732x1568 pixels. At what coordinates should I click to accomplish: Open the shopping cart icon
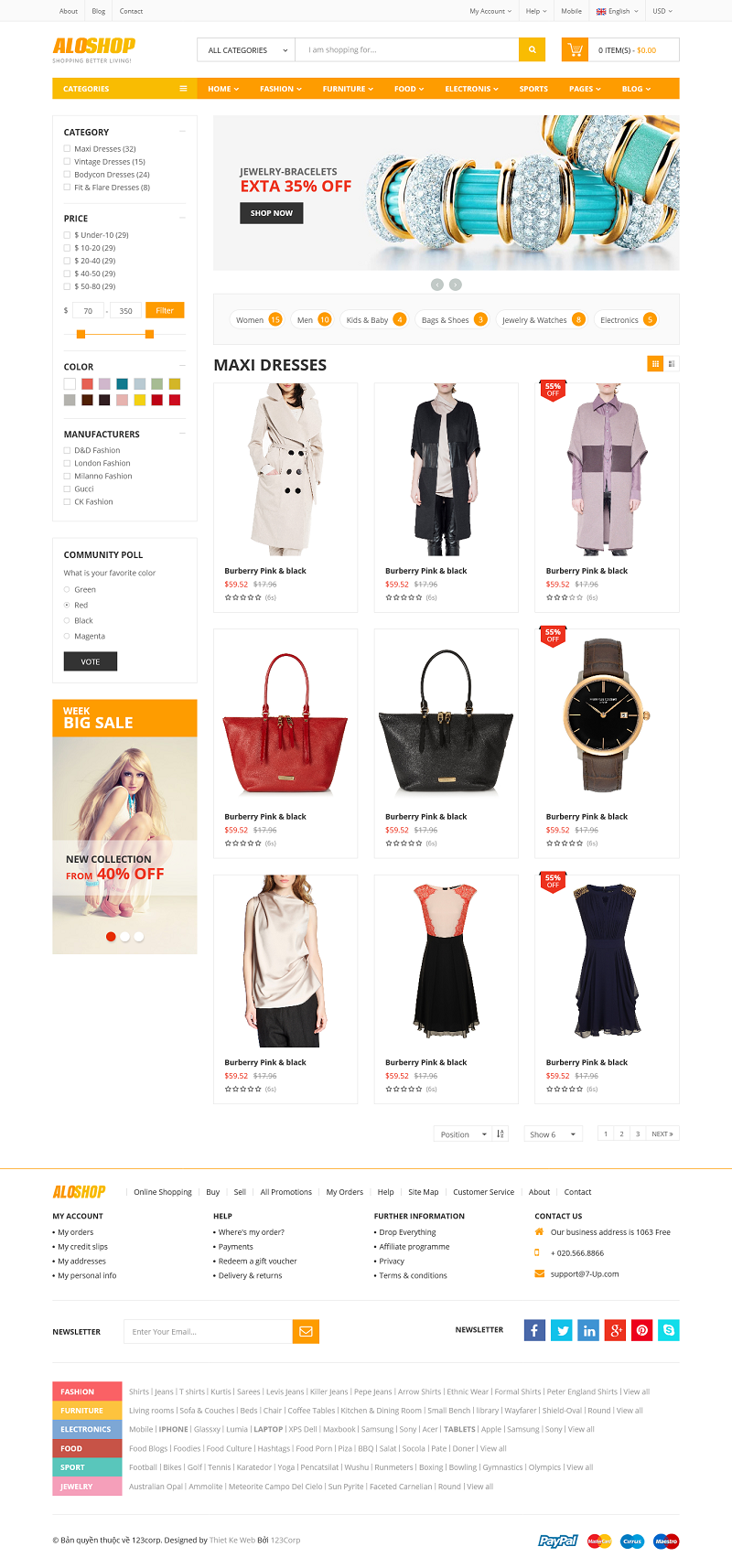(x=575, y=49)
